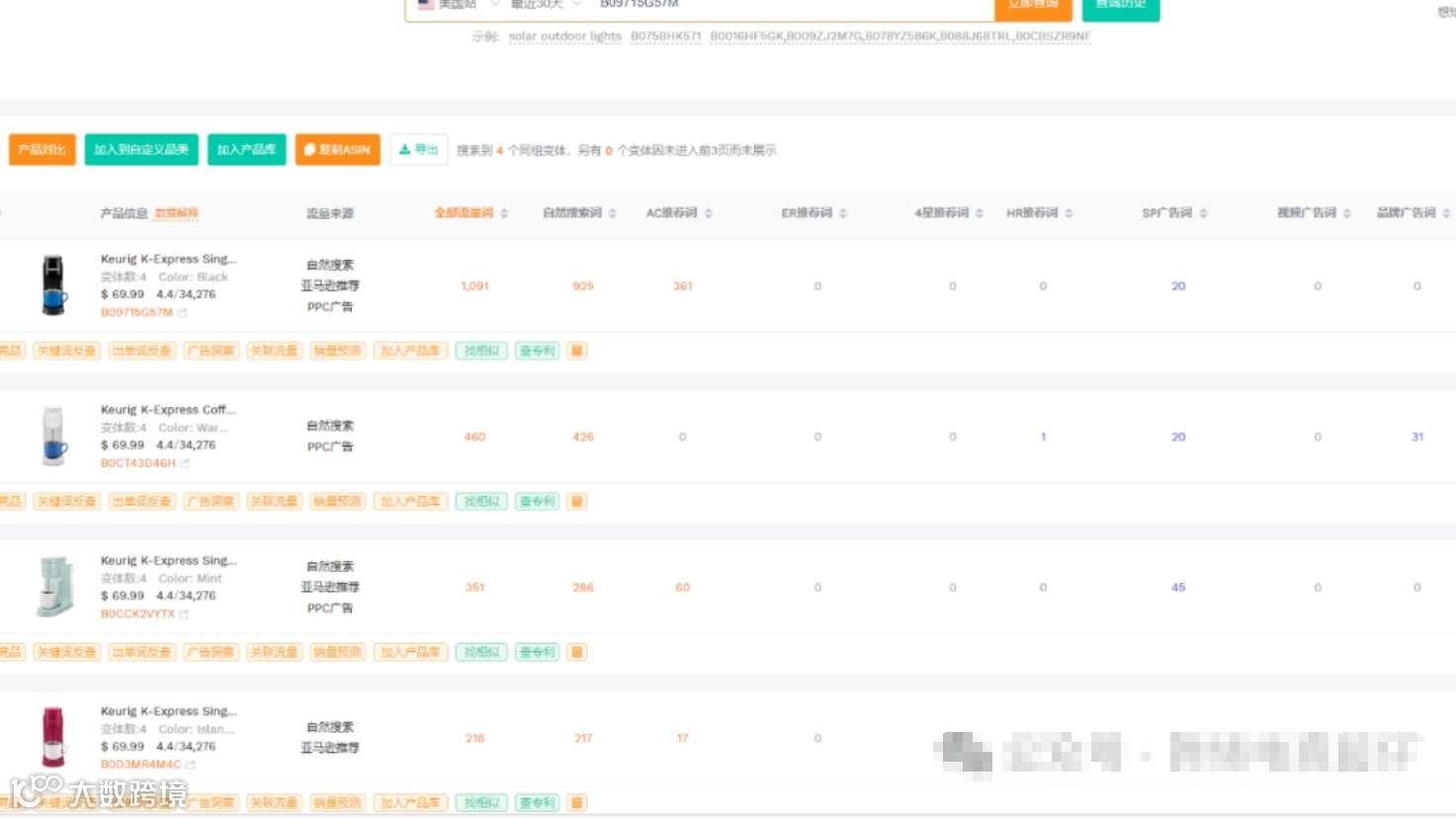Open the 925 natural search words value
The width and height of the screenshot is (1456, 818).
coord(583,286)
